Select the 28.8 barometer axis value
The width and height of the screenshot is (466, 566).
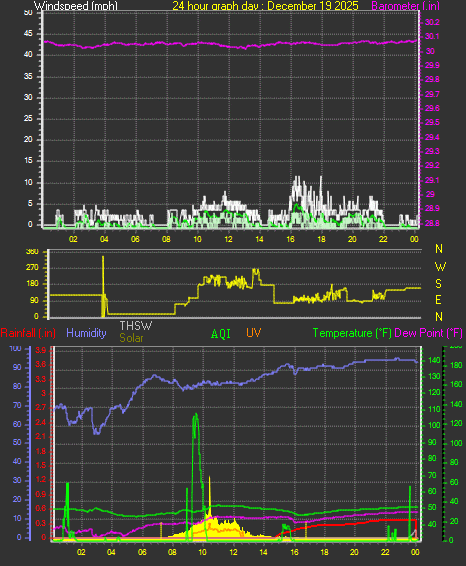[x=432, y=223]
